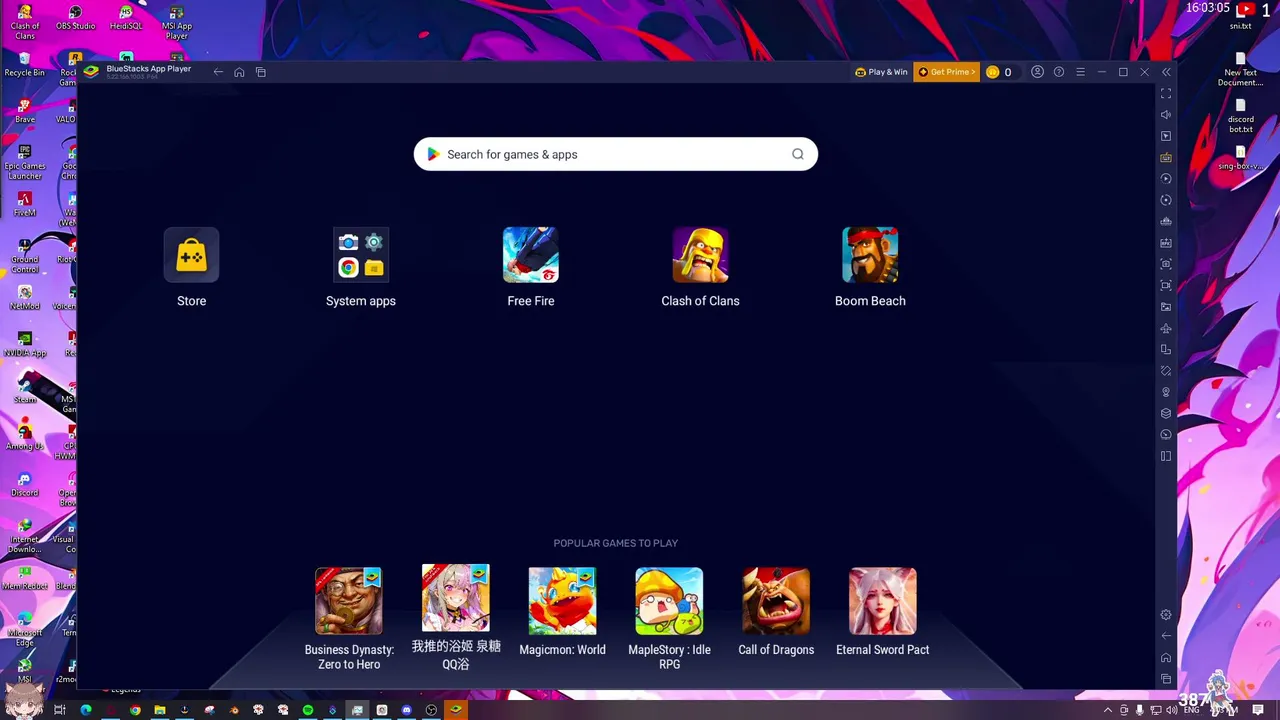1280x720 pixels.
Task: Open the System apps folder
Action: click(x=361, y=256)
